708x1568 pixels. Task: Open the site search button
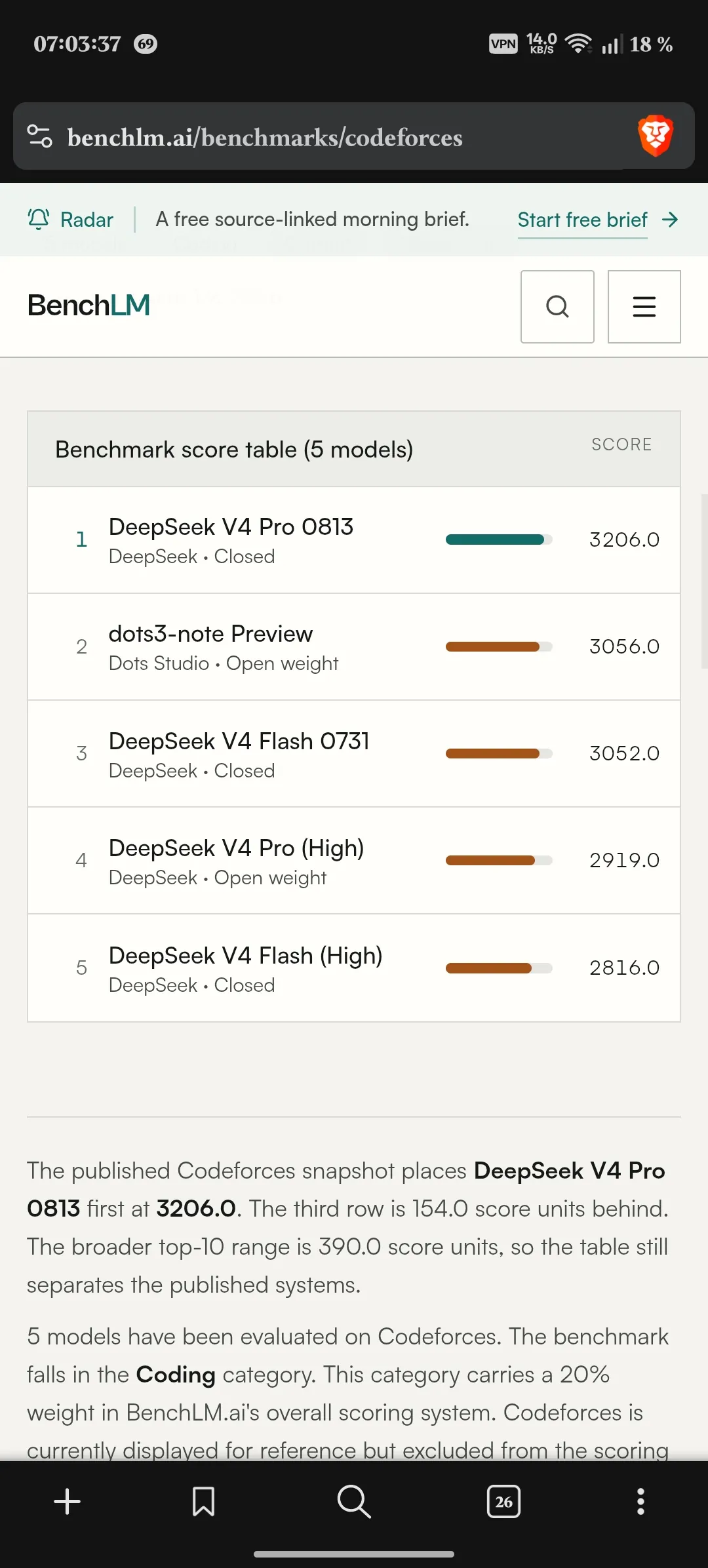[x=557, y=306]
